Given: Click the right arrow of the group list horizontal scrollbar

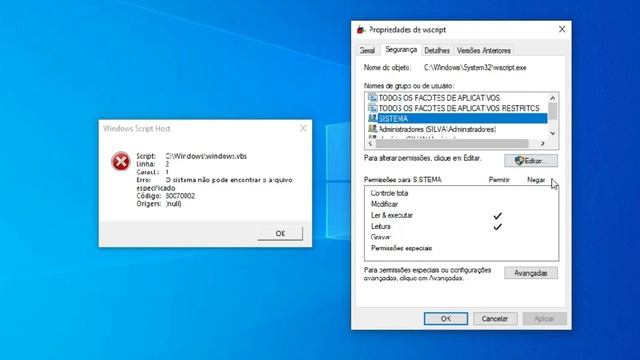Looking at the screenshot, I should (542, 144).
